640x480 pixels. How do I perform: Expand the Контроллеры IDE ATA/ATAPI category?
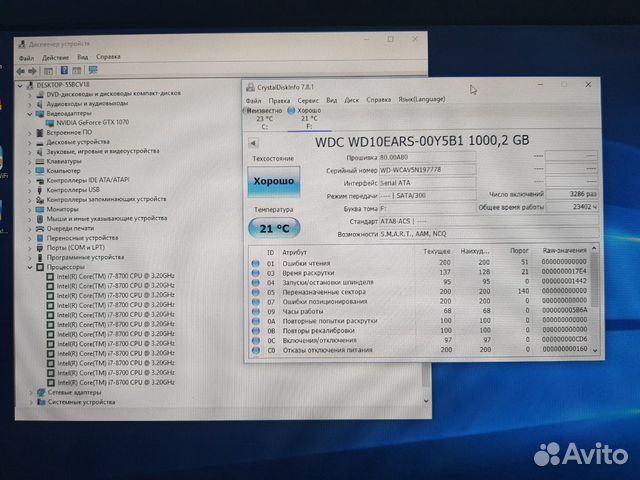tap(29, 180)
